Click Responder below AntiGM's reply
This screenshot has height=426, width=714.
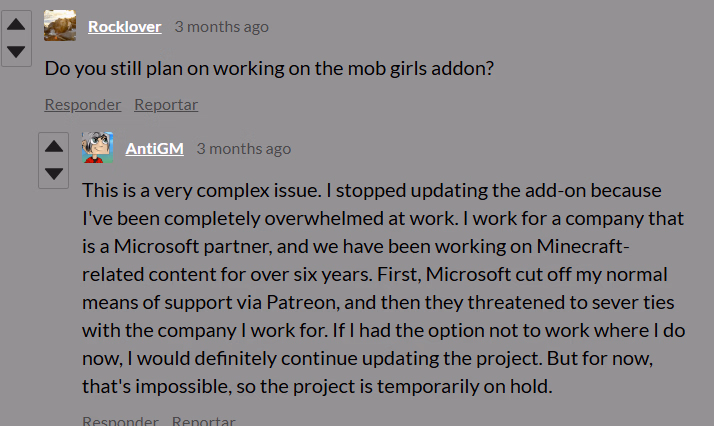click(x=120, y=421)
